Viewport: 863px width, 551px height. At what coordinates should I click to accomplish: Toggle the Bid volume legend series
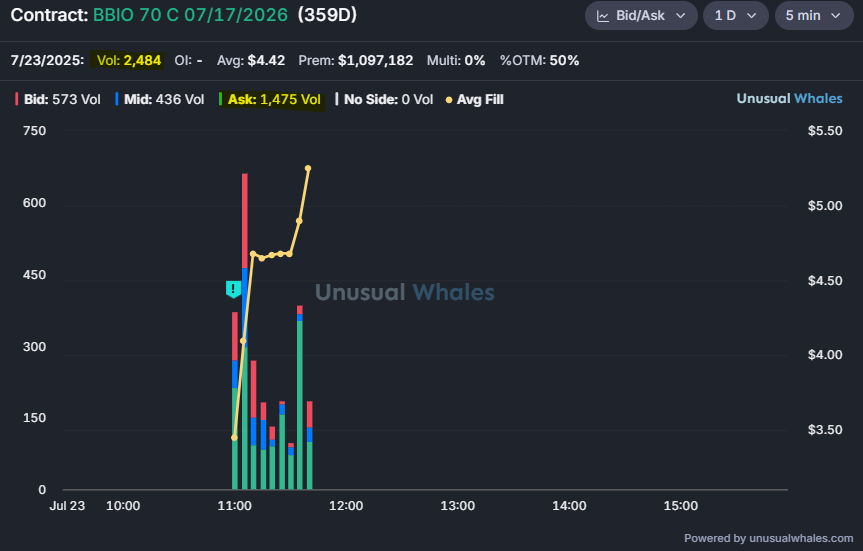pyautogui.click(x=58, y=100)
